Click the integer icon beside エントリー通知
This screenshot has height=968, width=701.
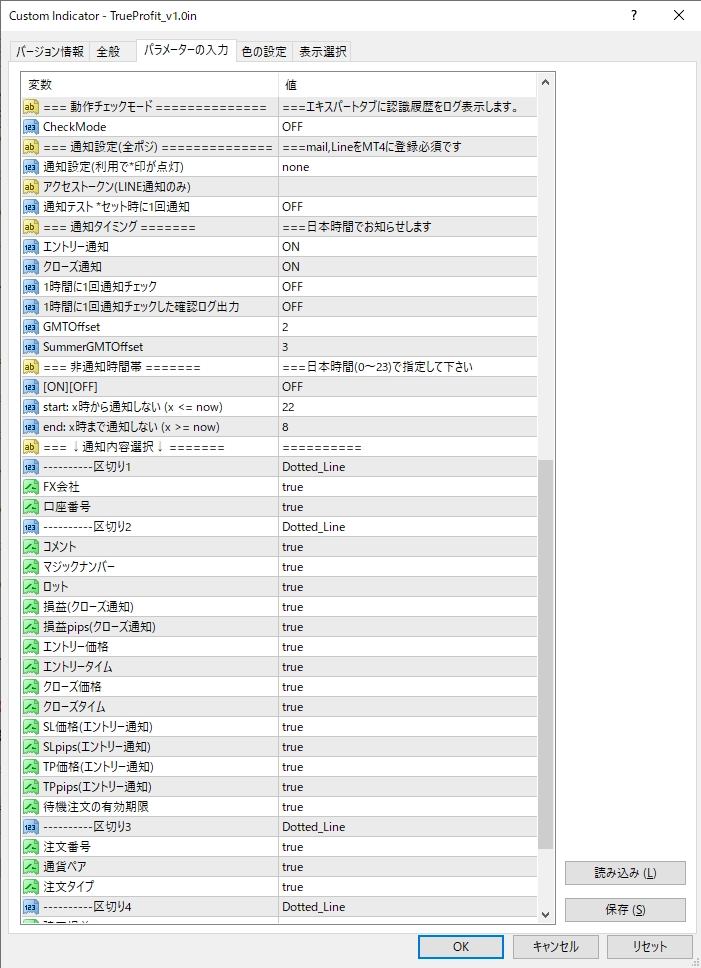pos(31,247)
